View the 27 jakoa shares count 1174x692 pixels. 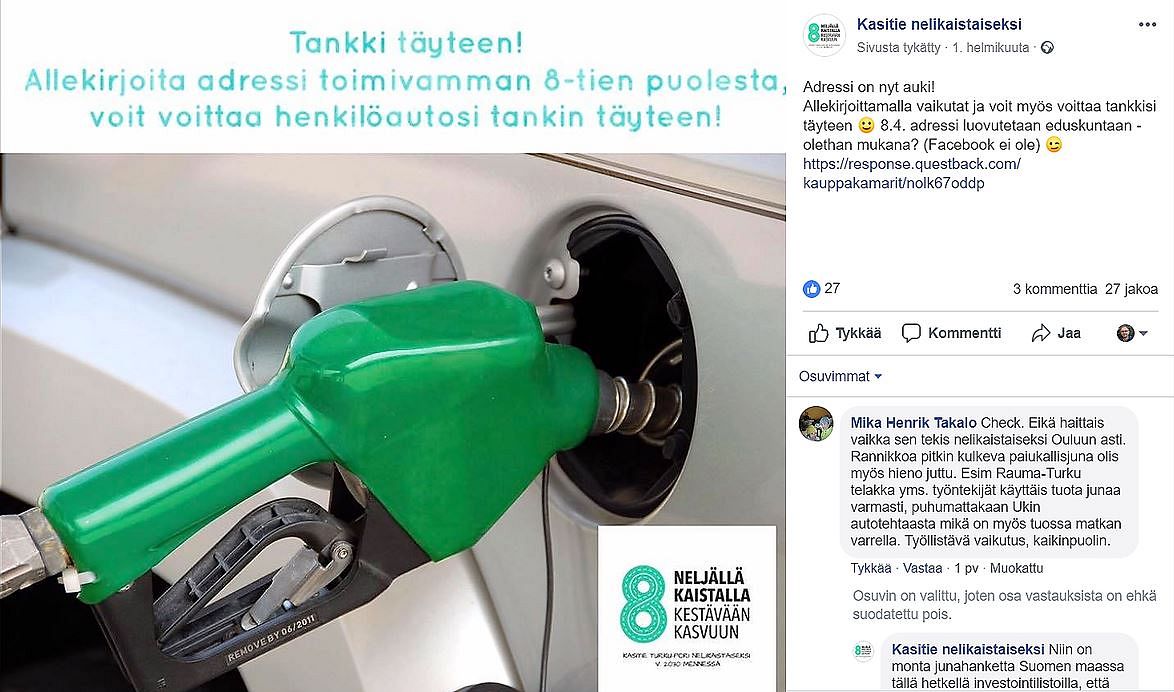[1131, 288]
